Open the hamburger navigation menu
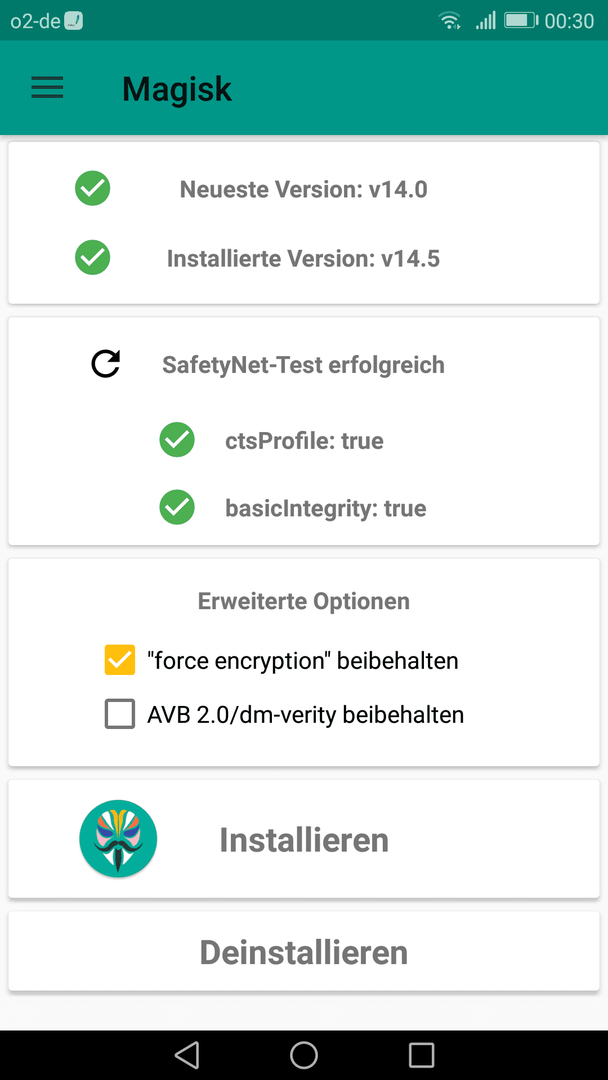This screenshot has height=1080, width=608. point(48,87)
